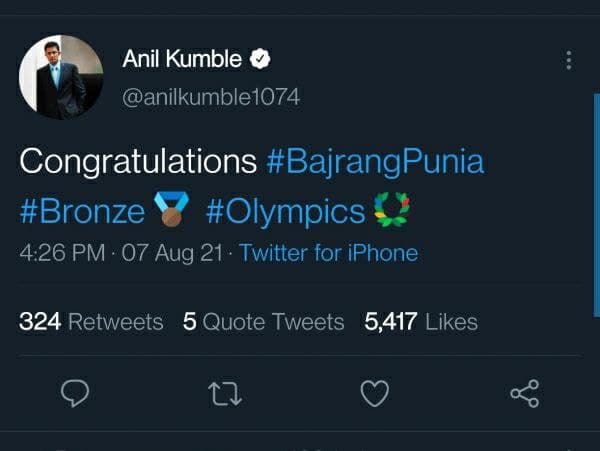
Task: Like the tweet with heart icon
Action: click(x=374, y=394)
